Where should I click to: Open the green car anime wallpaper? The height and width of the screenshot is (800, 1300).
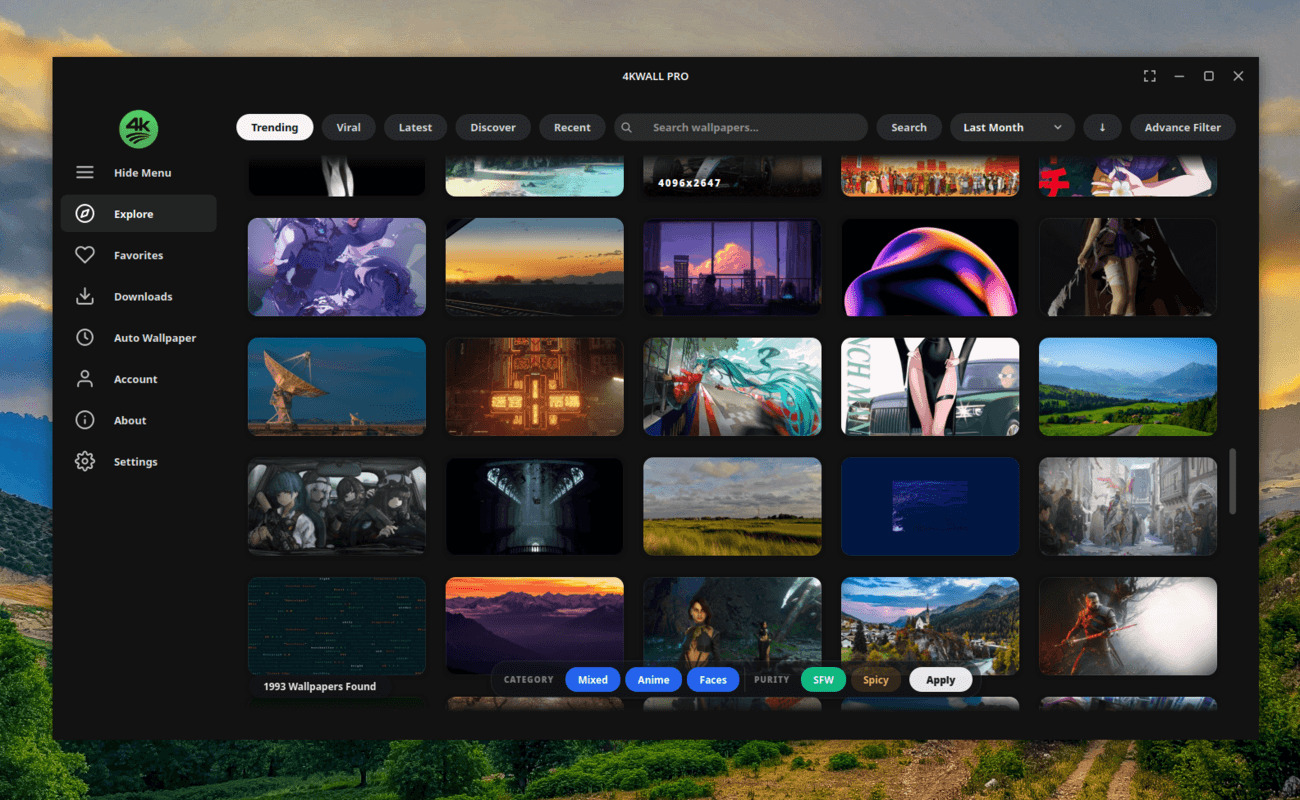coord(931,387)
